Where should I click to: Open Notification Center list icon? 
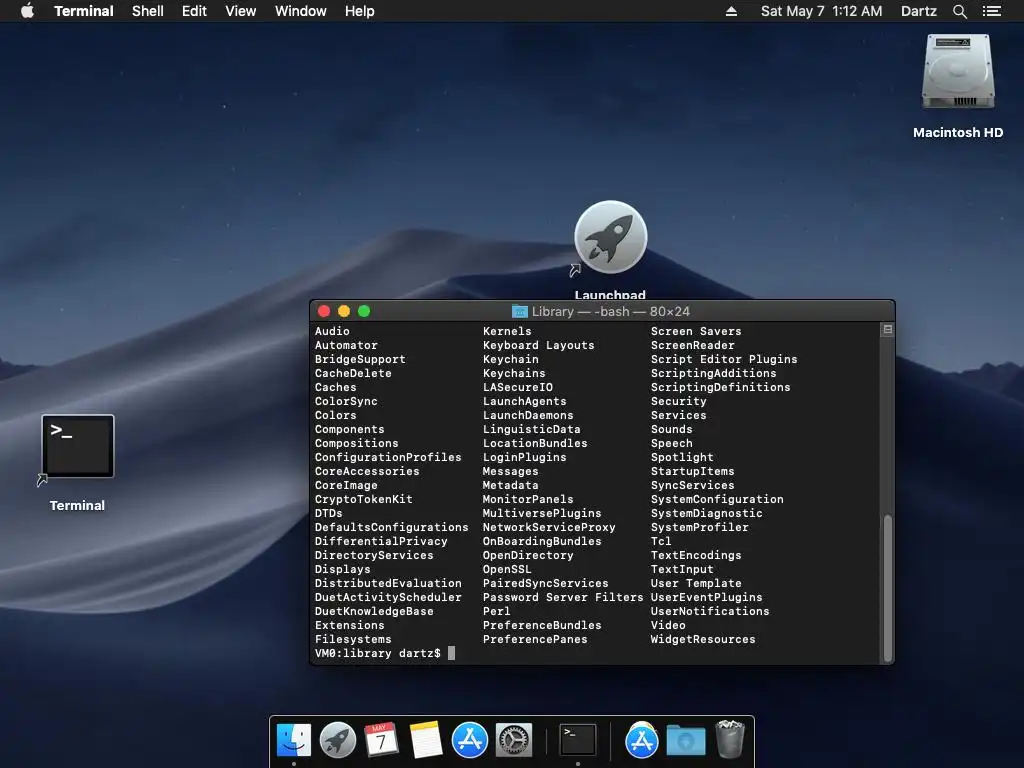(x=992, y=11)
